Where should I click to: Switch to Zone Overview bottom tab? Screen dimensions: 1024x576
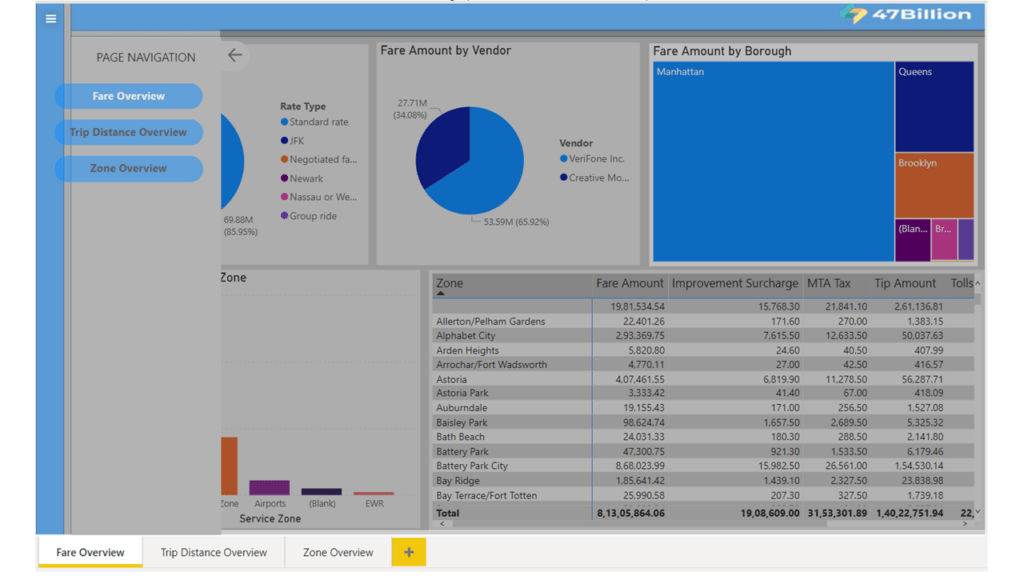[x=338, y=552]
